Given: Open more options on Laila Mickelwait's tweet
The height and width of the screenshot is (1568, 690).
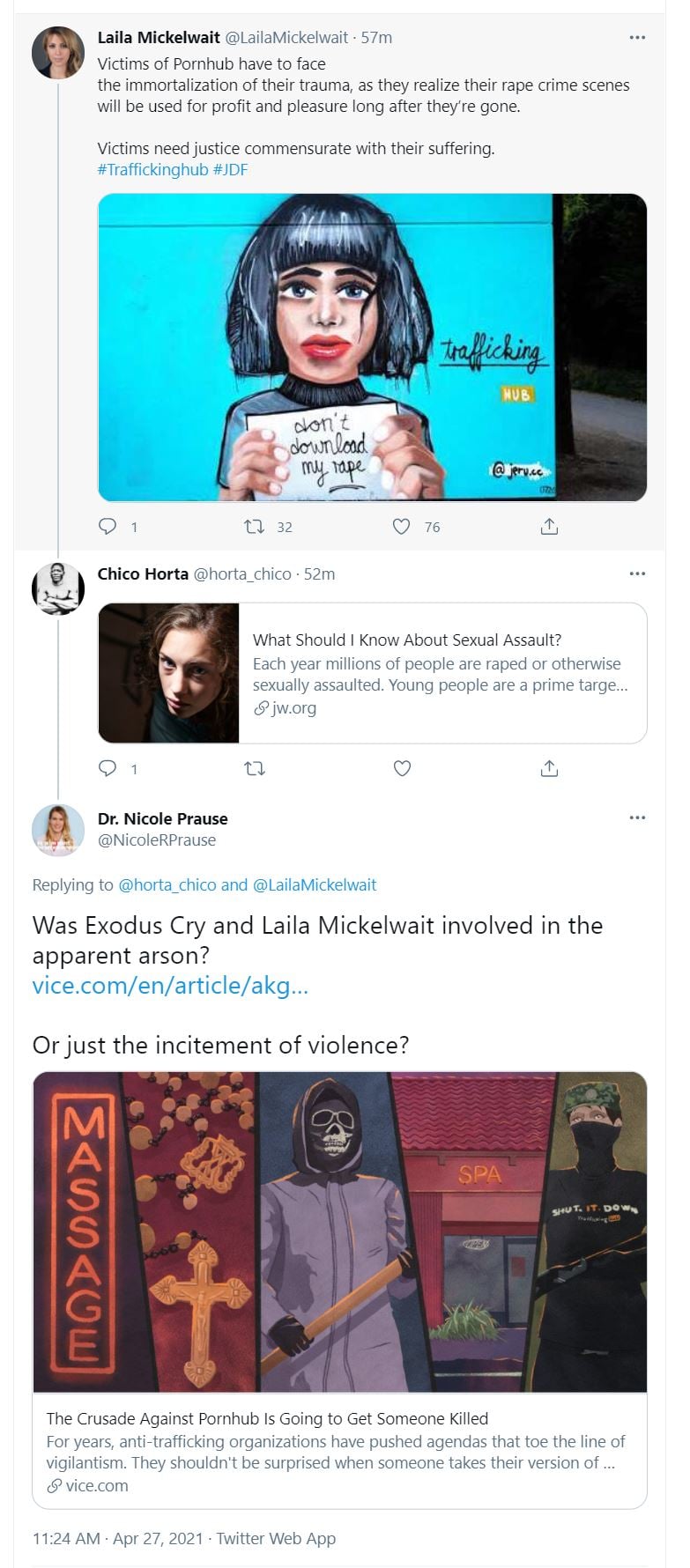Looking at the screenshot, I should 637,38.
